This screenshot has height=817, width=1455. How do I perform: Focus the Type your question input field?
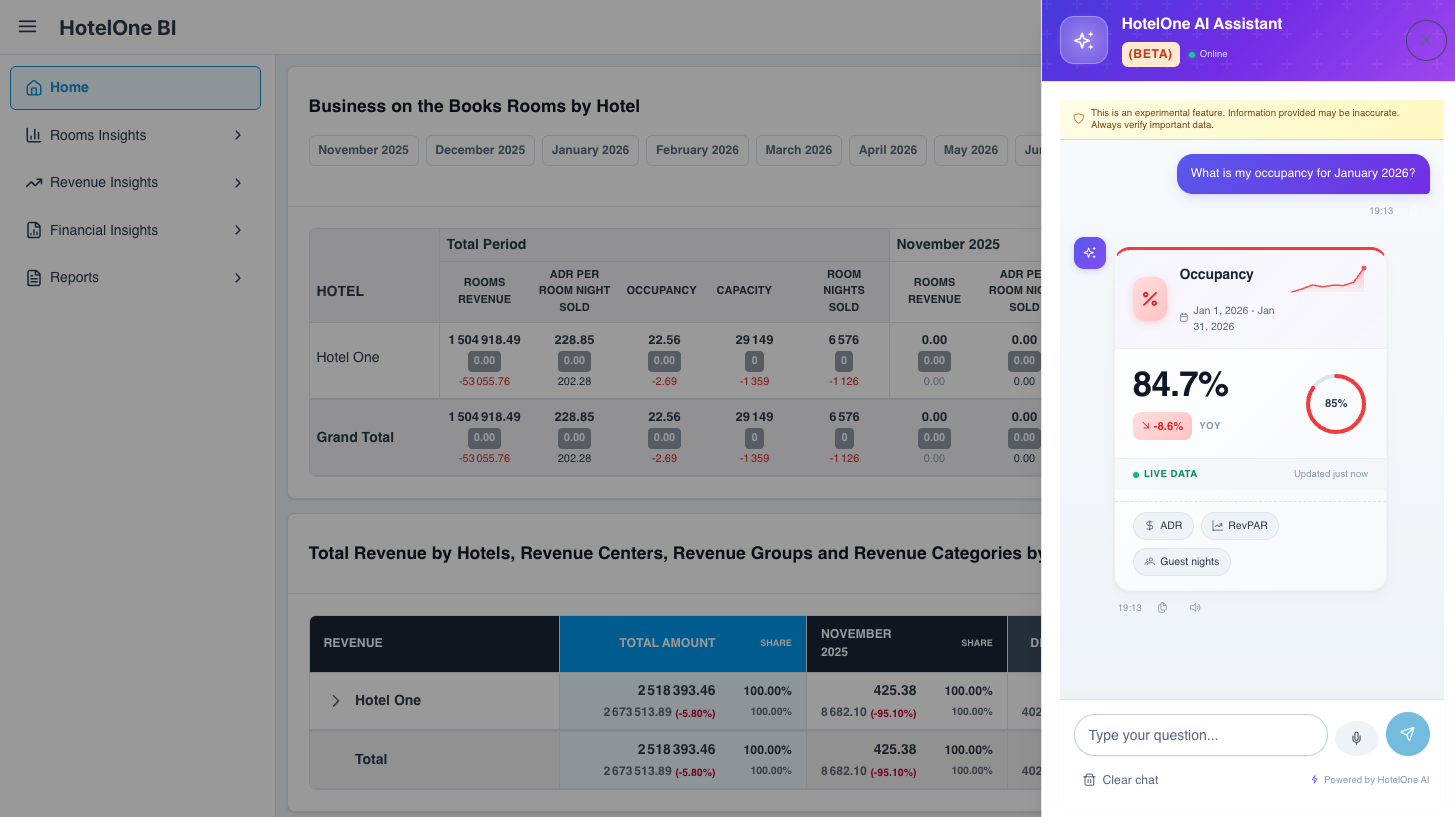tap(1200, 735)
